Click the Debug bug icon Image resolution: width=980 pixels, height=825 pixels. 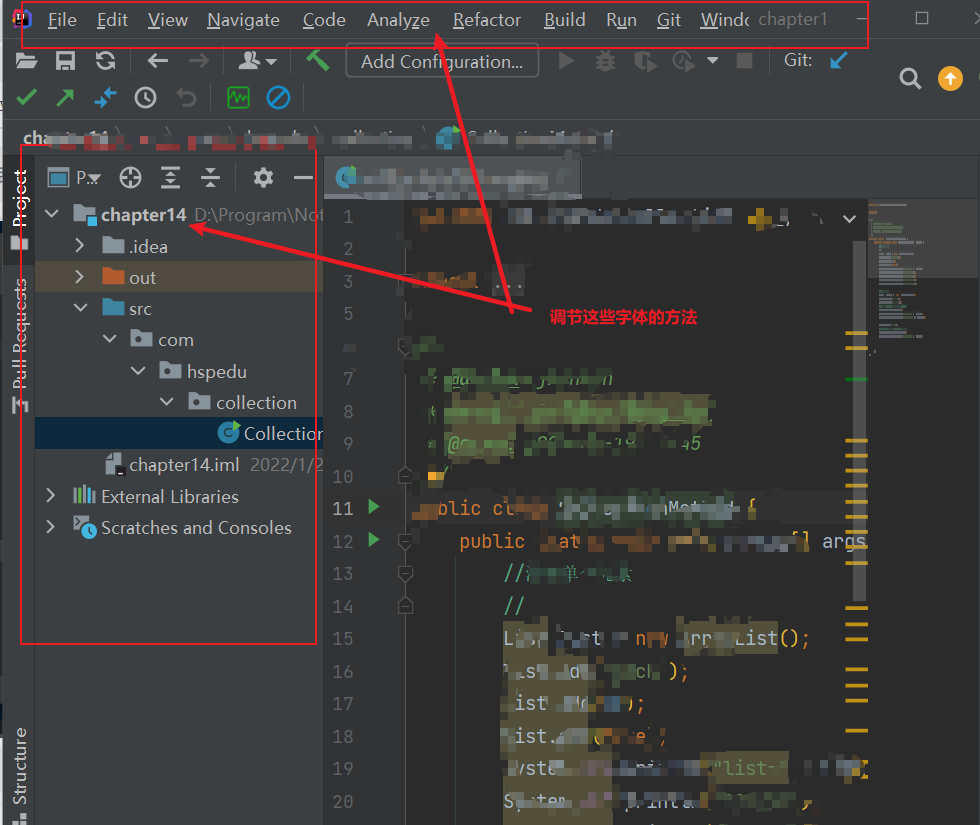605,61
